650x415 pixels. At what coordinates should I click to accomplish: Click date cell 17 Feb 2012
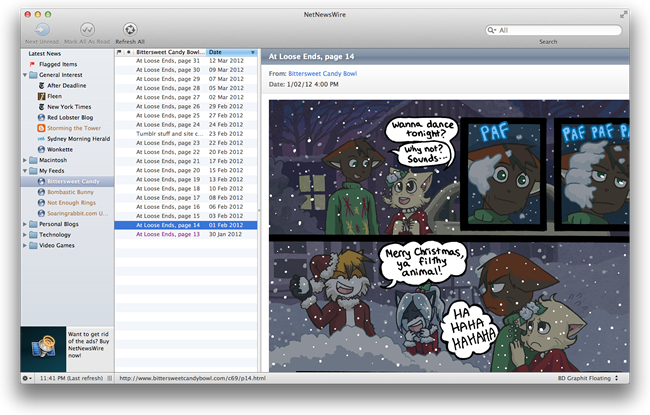pos(226,161)
